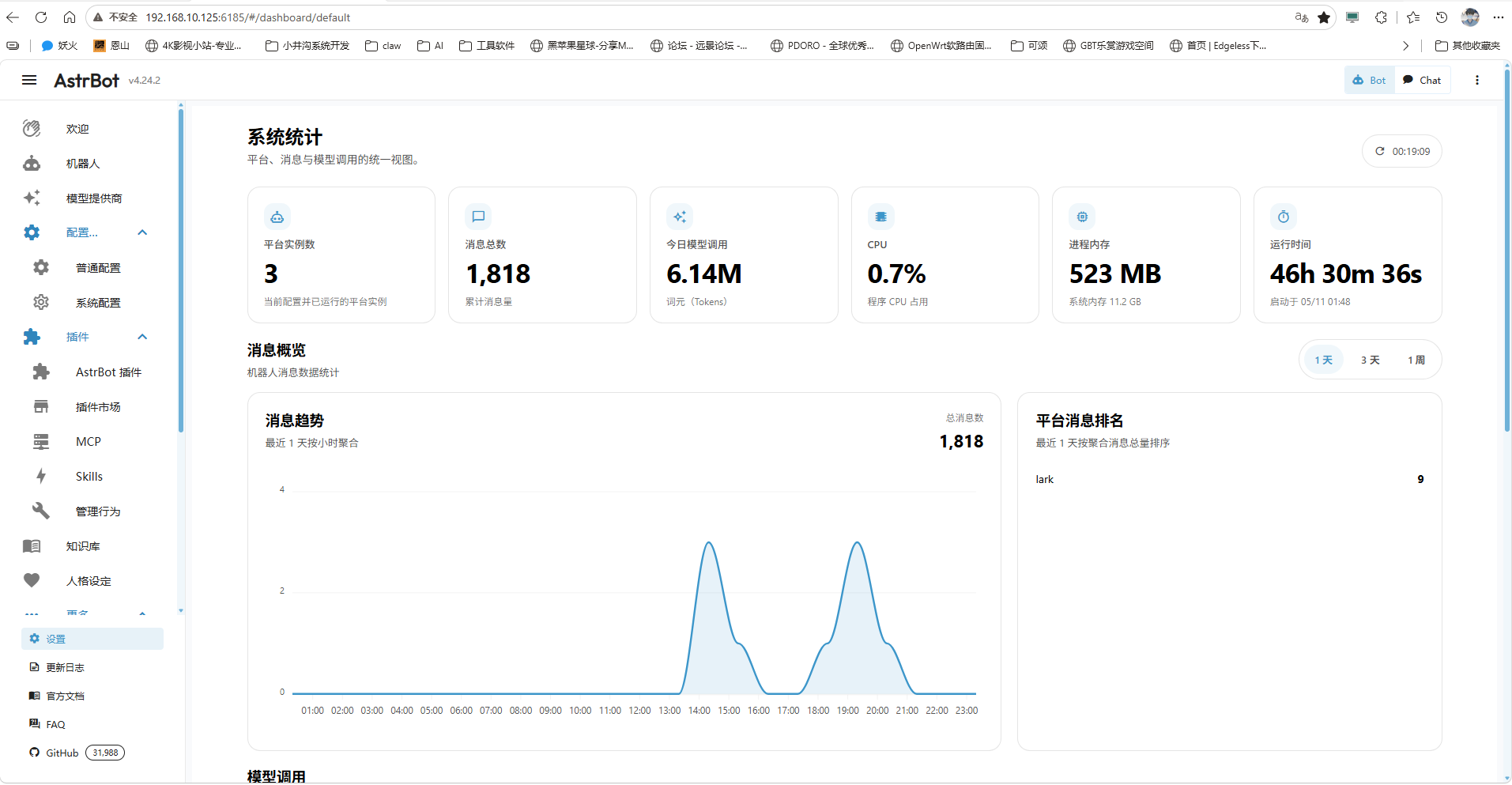Open the hamburger navigation menu
The height and width of the screenshot is (785, 1512).
(29, 80)
